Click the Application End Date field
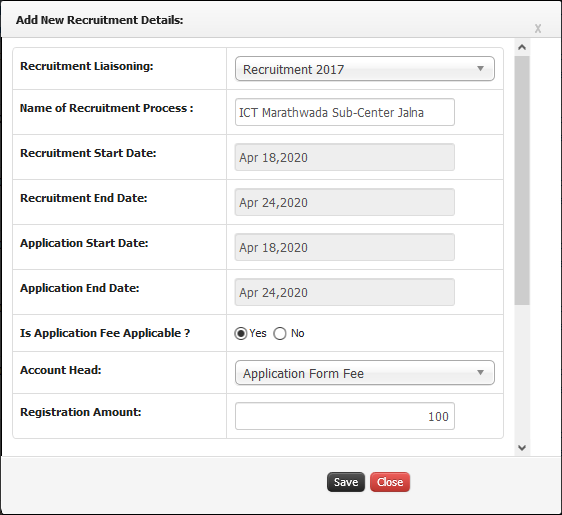The height and width of the screenshot is (515, 562). coord(345,292)
